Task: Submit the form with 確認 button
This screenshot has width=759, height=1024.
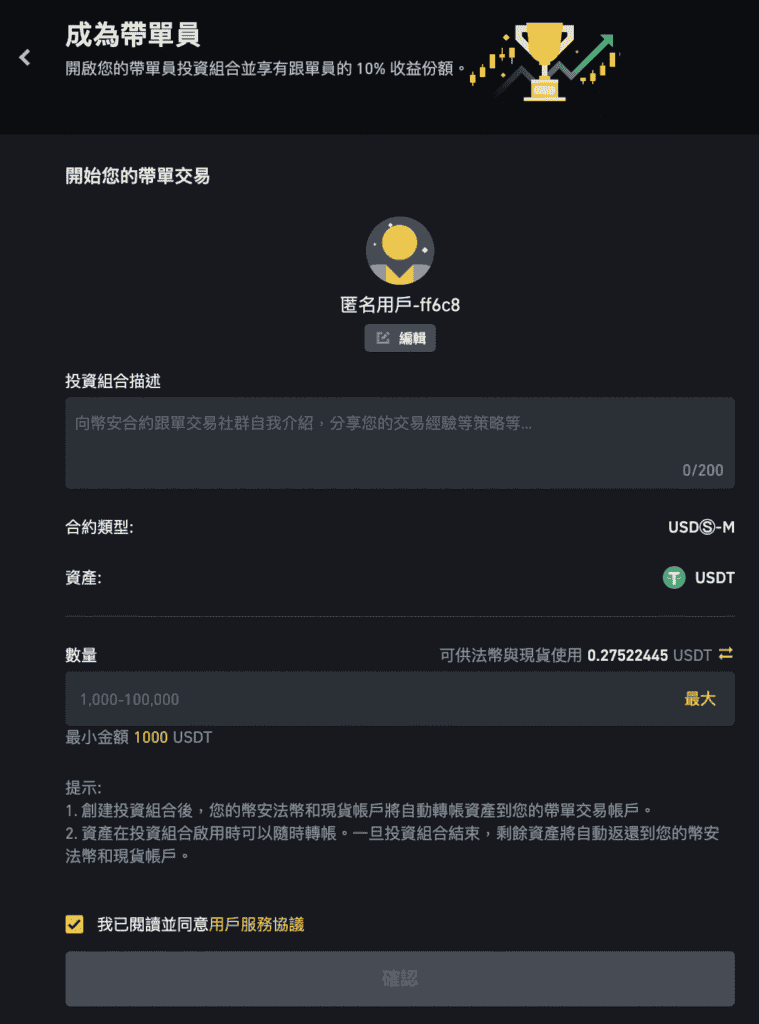Action: 400,978
